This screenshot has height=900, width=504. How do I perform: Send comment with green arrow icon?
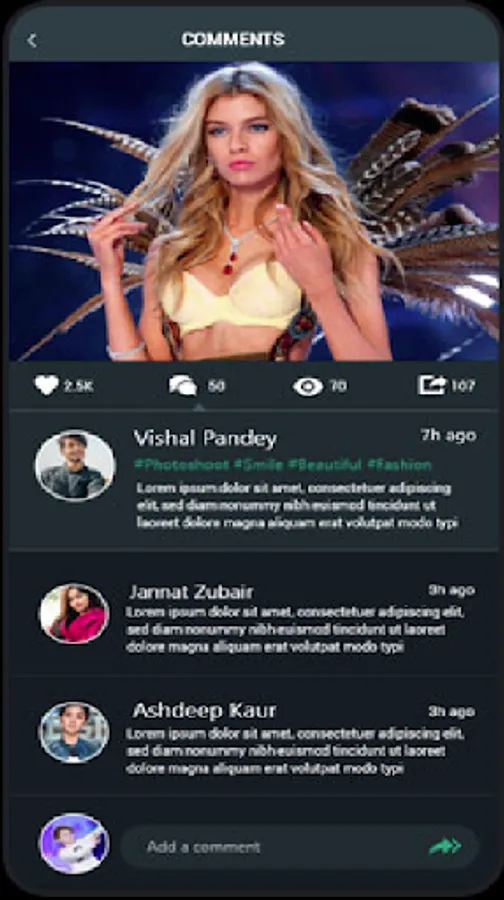tap(445, 846)
